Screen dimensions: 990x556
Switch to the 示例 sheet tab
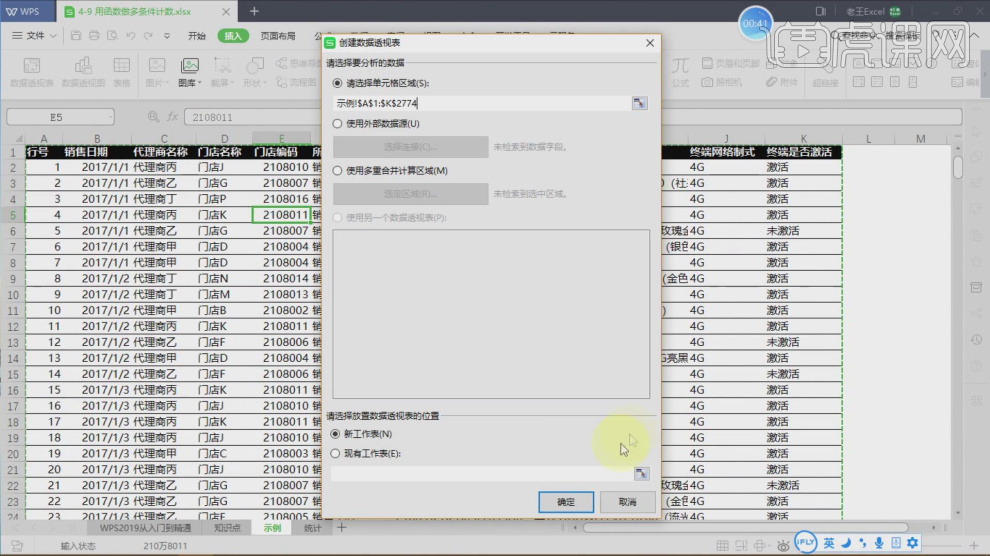(272, 528)
